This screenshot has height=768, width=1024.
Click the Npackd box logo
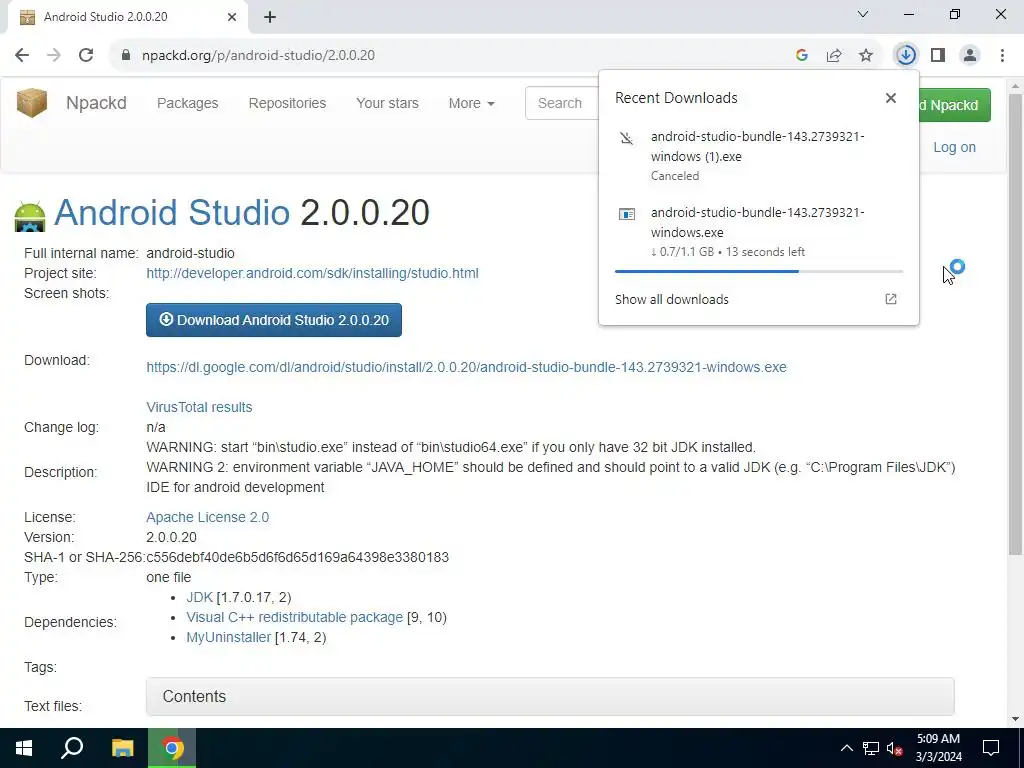click(x=31, y=103)
